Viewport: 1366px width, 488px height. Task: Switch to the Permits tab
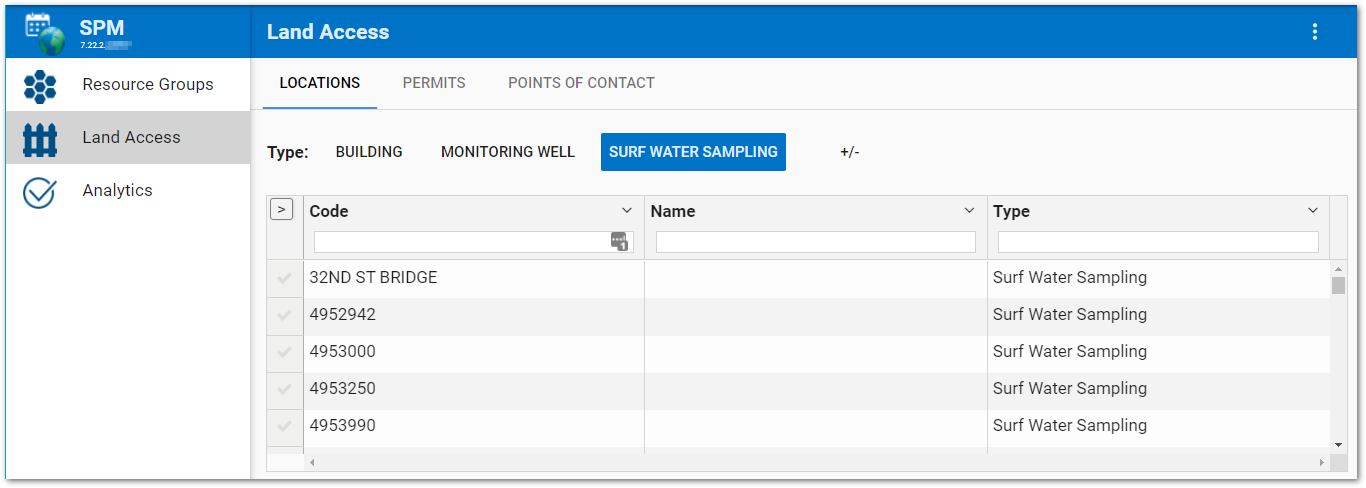click(434, 83)
